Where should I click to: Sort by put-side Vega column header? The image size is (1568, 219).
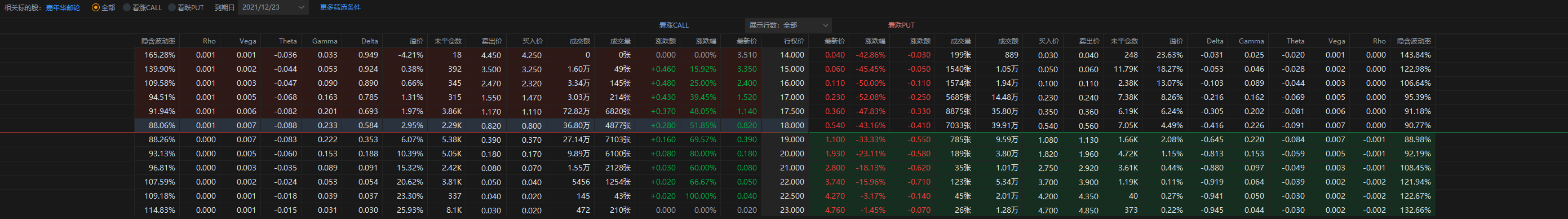[x=1337, y=41]
